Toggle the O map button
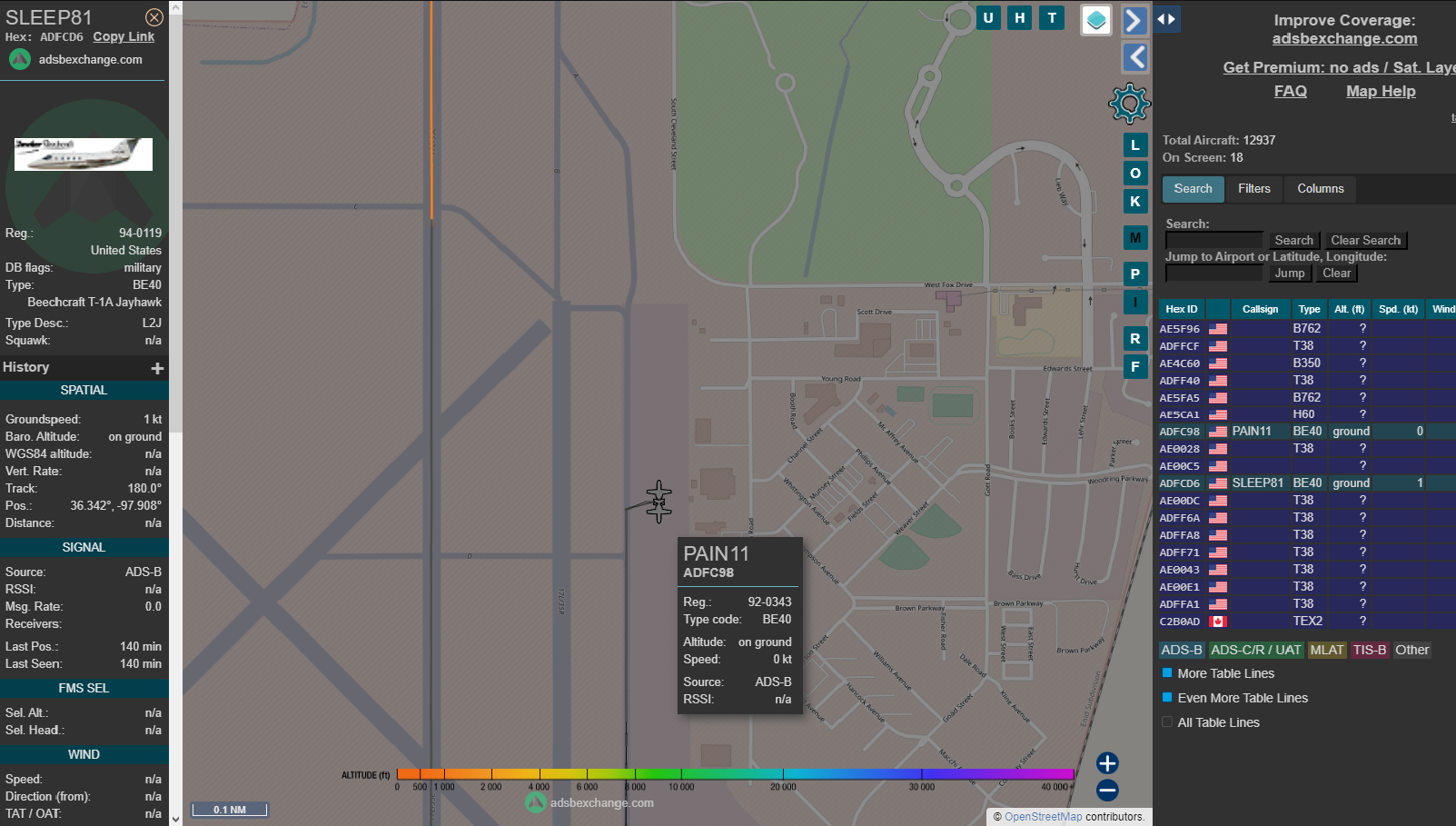 1135,174
